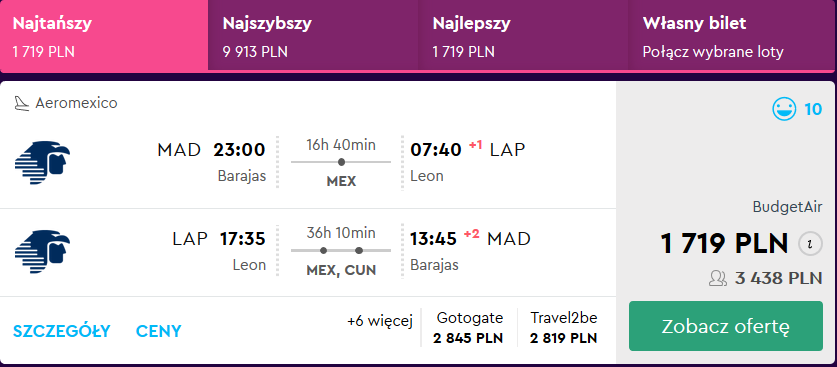This screenshot has height=367, width=837.
Task: Choose the Travel2be 2 819 PLN offer
Action: click(564, 328)
